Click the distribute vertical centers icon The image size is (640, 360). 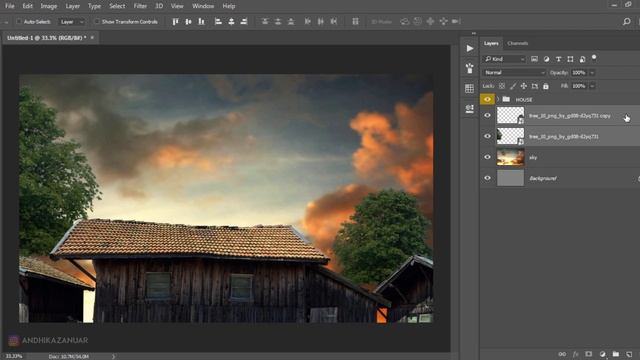point(278,22)
